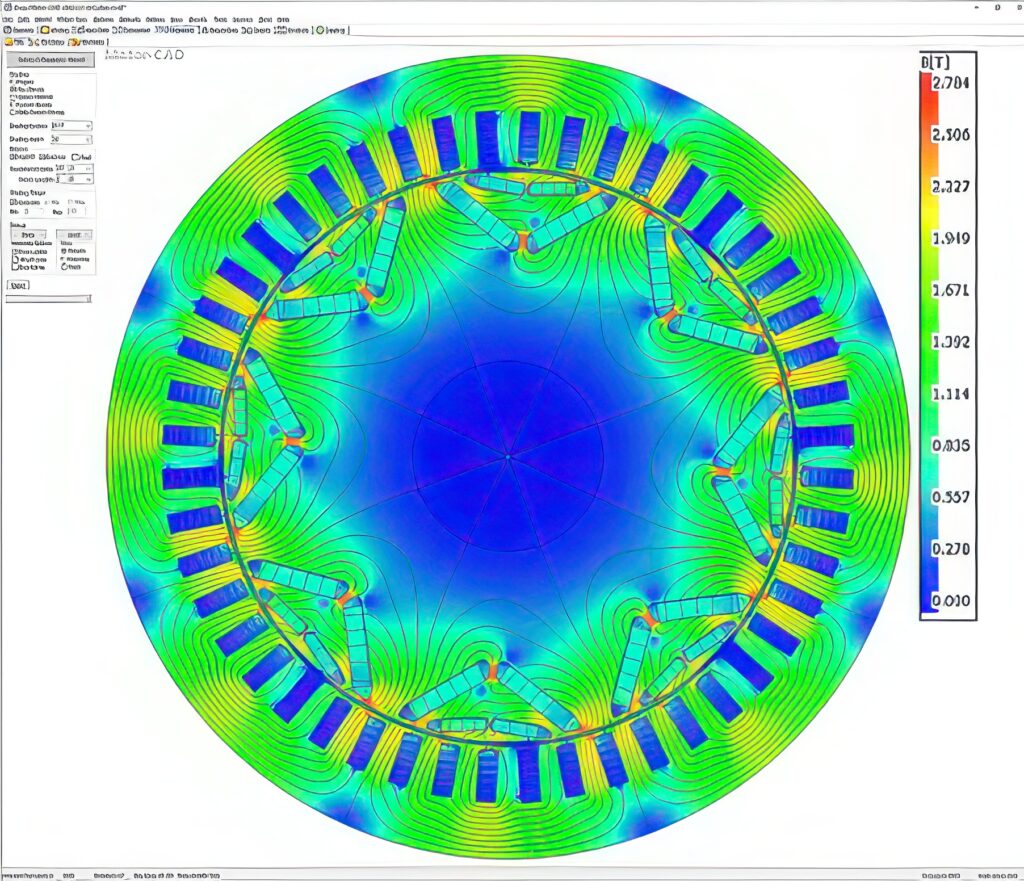This screenshot has width=1024, height=881.
Task: Tick the bottom-left checkbox in the side panel
Action: click(x=14, y=266)
